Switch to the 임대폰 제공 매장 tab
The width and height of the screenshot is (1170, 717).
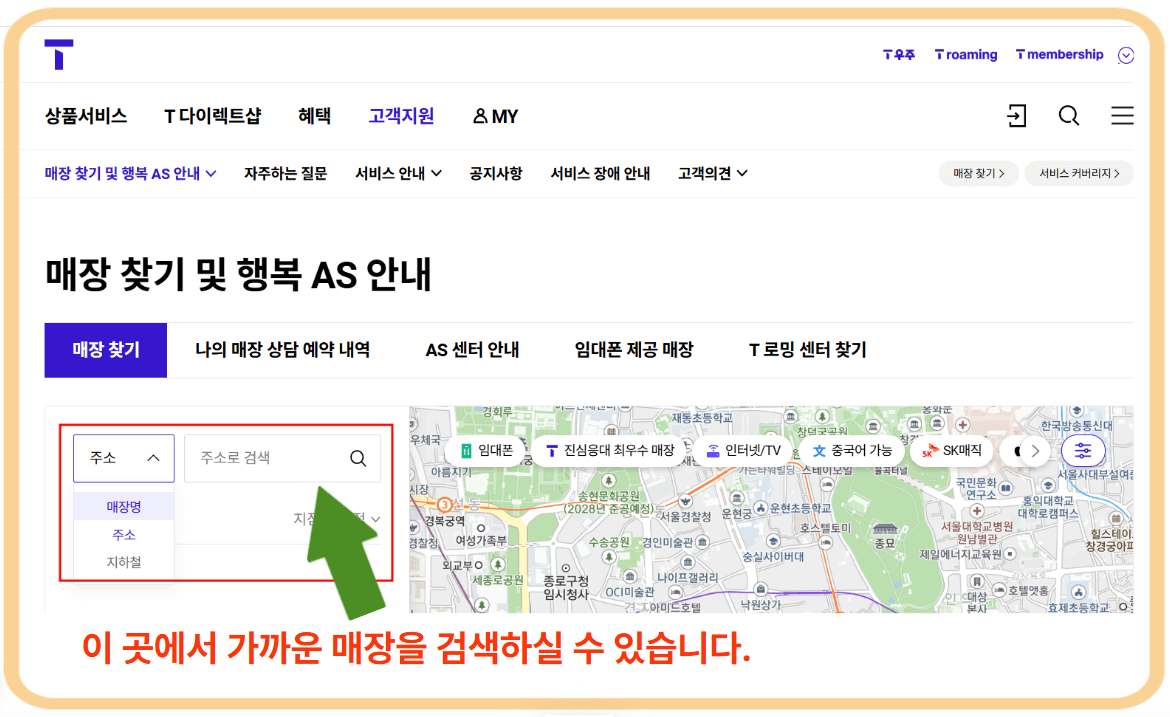pyautogui.click(x=634, y=350)
